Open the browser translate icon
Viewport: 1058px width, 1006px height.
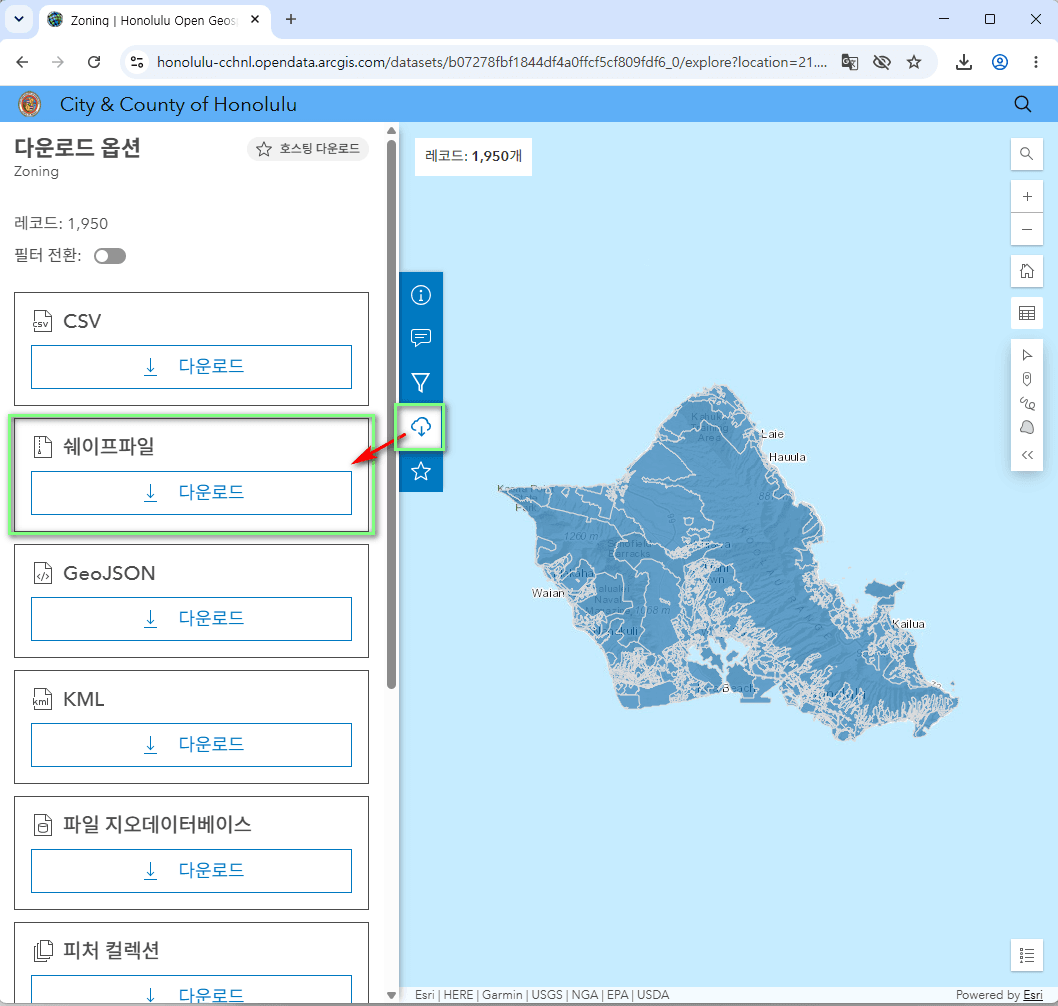(850, 62)
